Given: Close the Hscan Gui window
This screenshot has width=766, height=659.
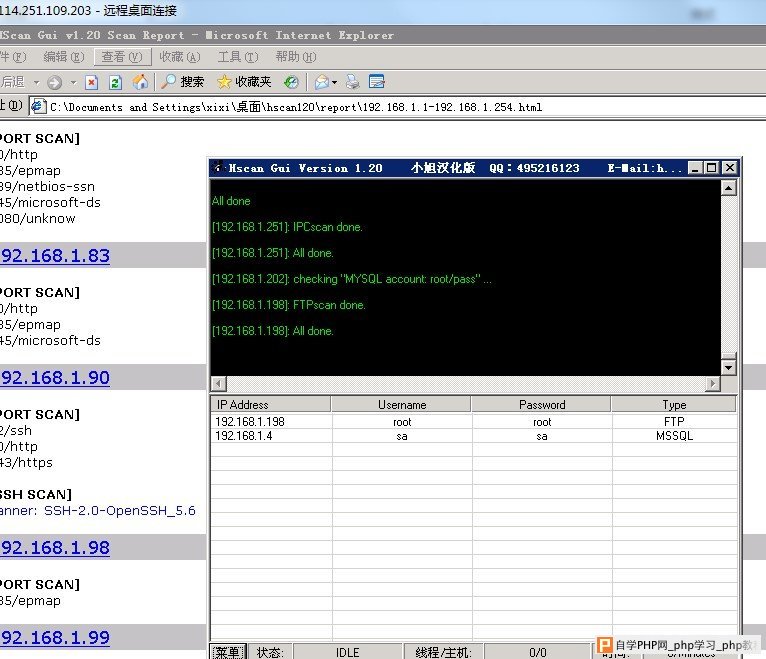Looking at the screenshot, I should tap(729, 168).
